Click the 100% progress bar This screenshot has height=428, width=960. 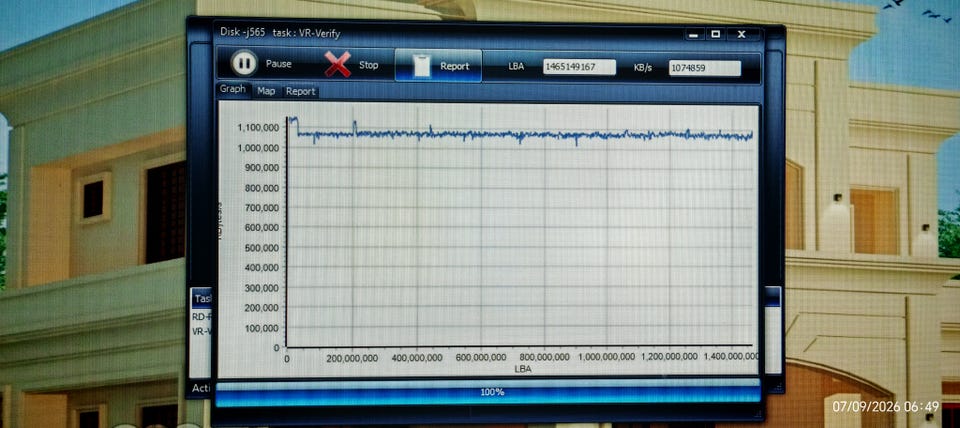point(488,392)
